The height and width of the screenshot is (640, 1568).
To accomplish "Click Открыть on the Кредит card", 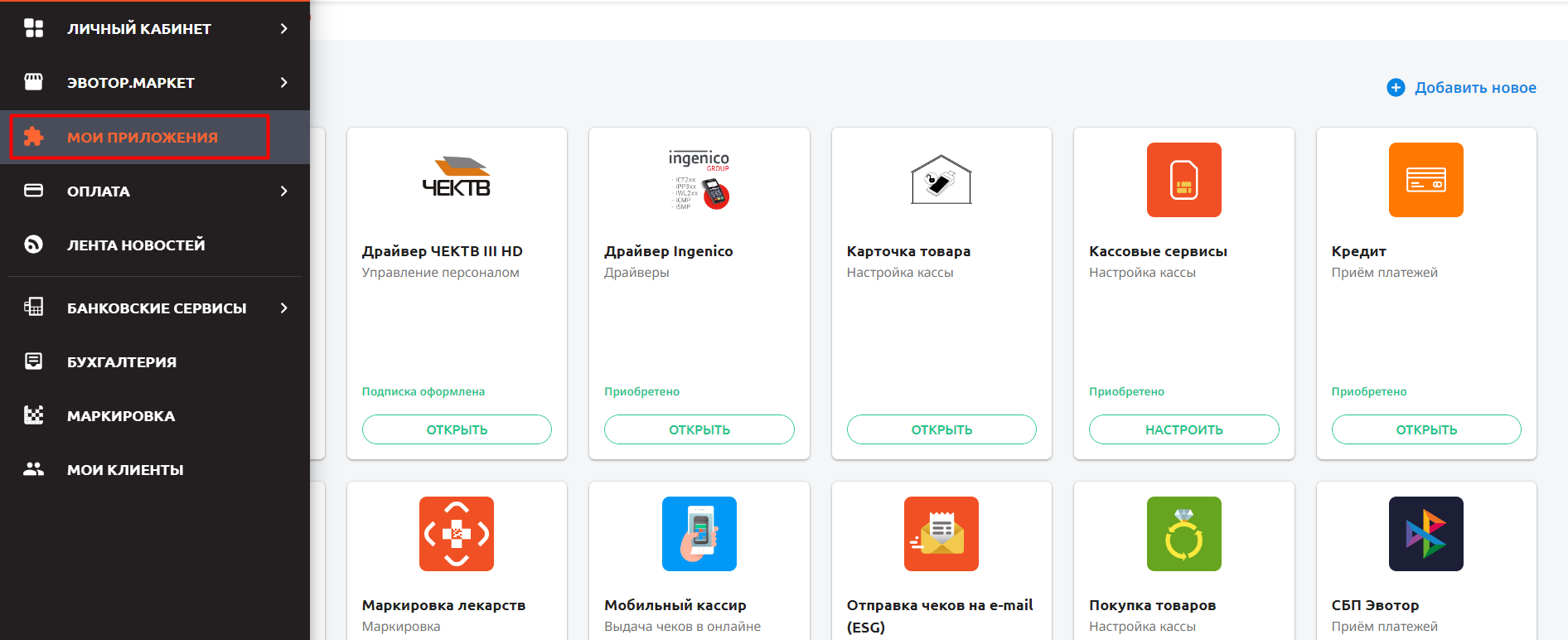I will (x=1426, y=429).
